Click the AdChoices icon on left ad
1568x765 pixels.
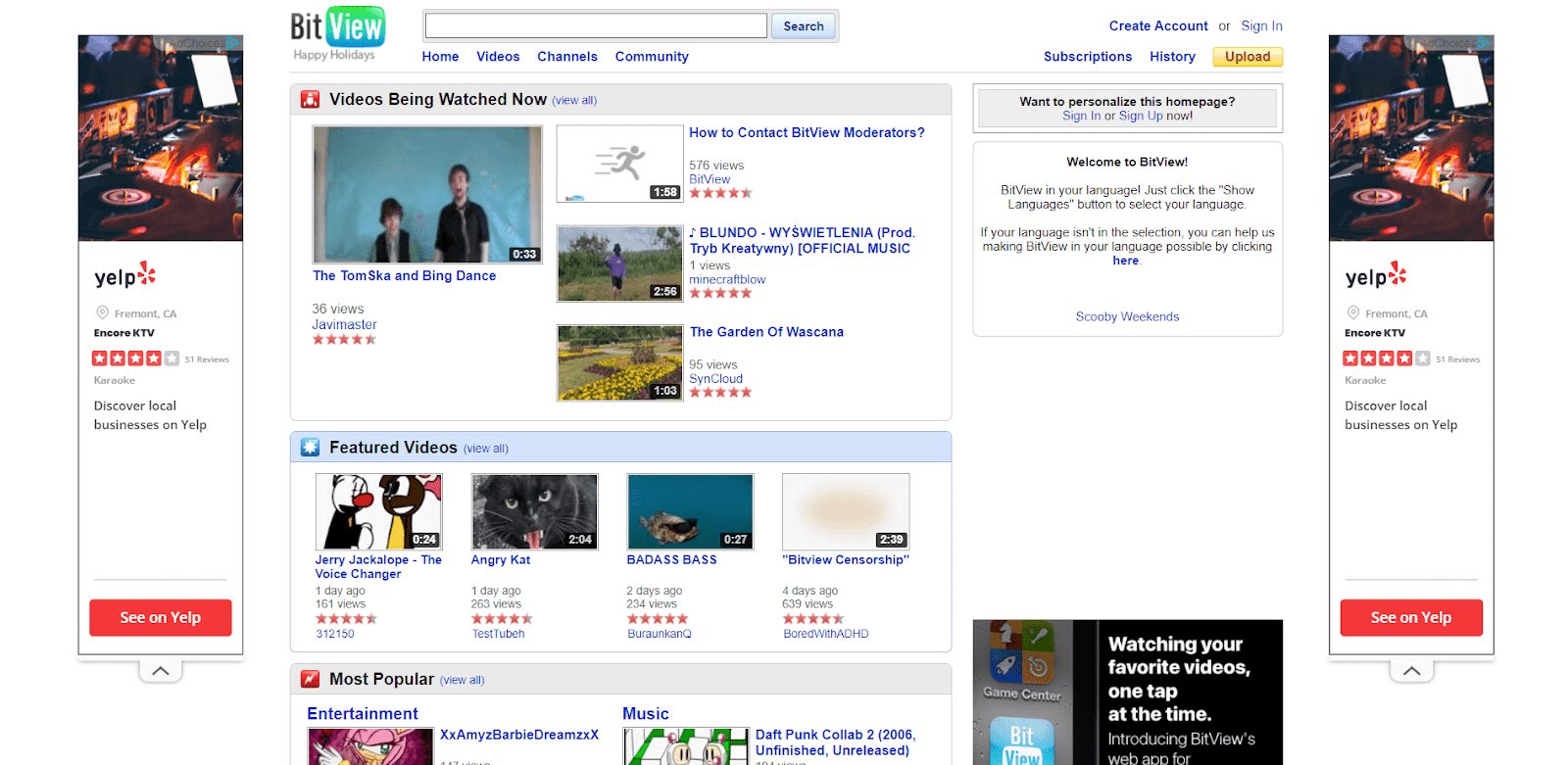[x=233, y=43]
